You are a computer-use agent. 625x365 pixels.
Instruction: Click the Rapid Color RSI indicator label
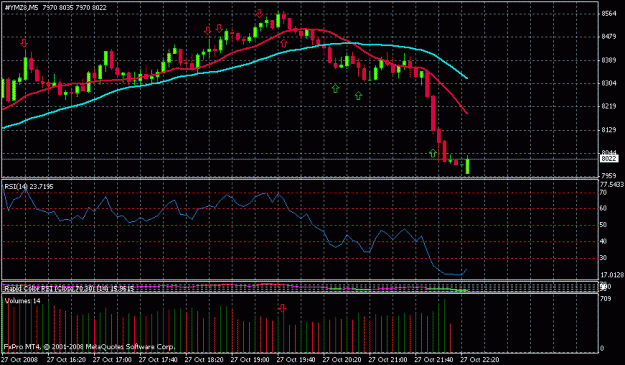click(x=69, y=288)
